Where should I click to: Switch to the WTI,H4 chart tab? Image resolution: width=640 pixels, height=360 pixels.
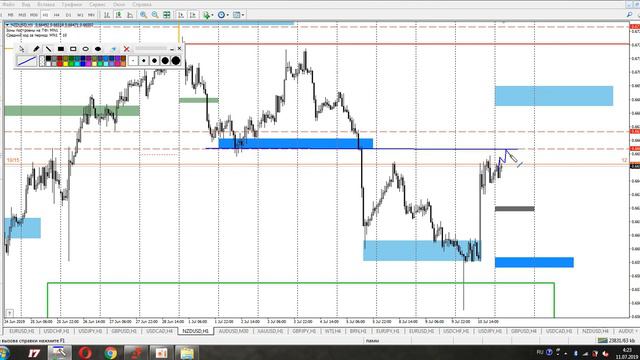coord(333,331)
